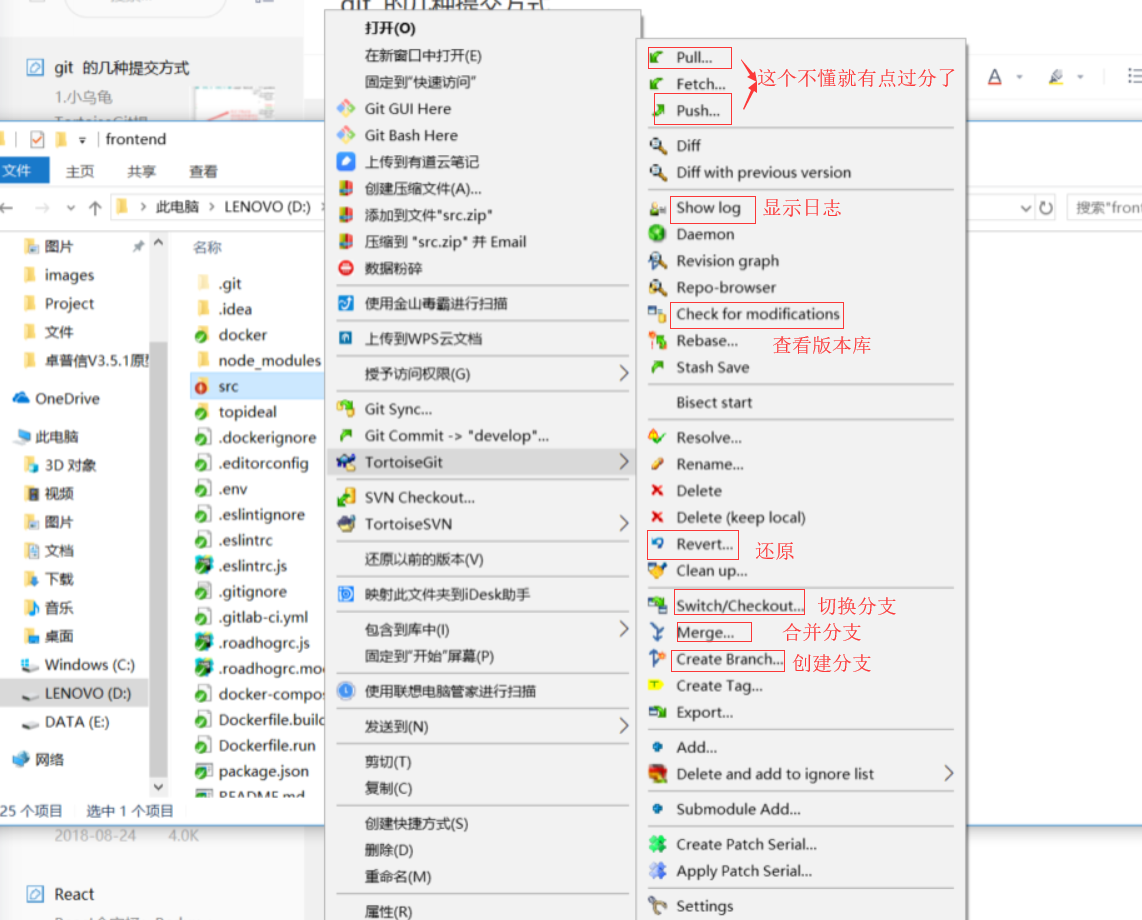Viewport: 1142px width, 920px height.
Task: Click the Switch/Checkout icon
Action: [x=658, y=605]
